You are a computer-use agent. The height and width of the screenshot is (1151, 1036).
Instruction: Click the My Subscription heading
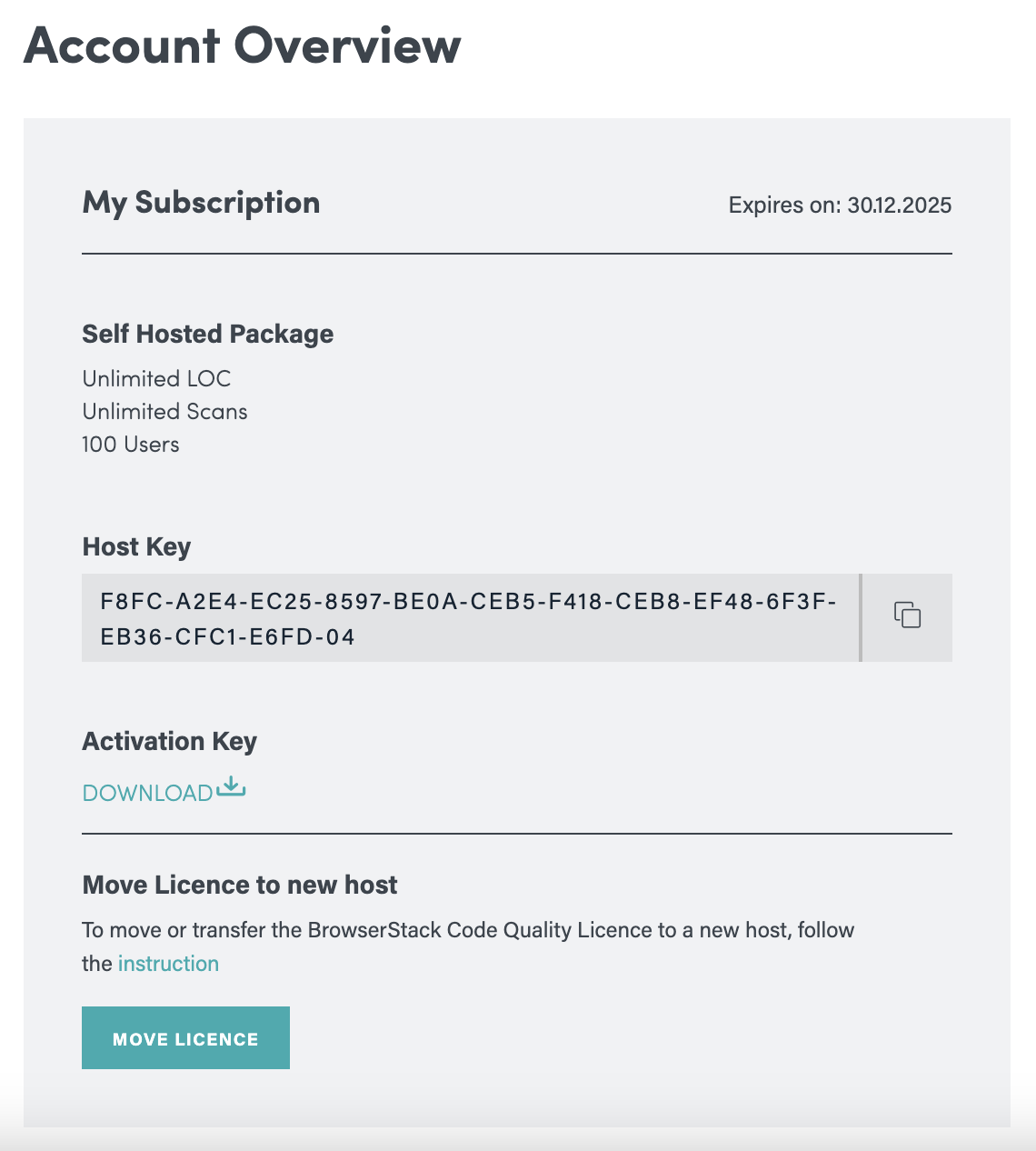pos(201,203)
